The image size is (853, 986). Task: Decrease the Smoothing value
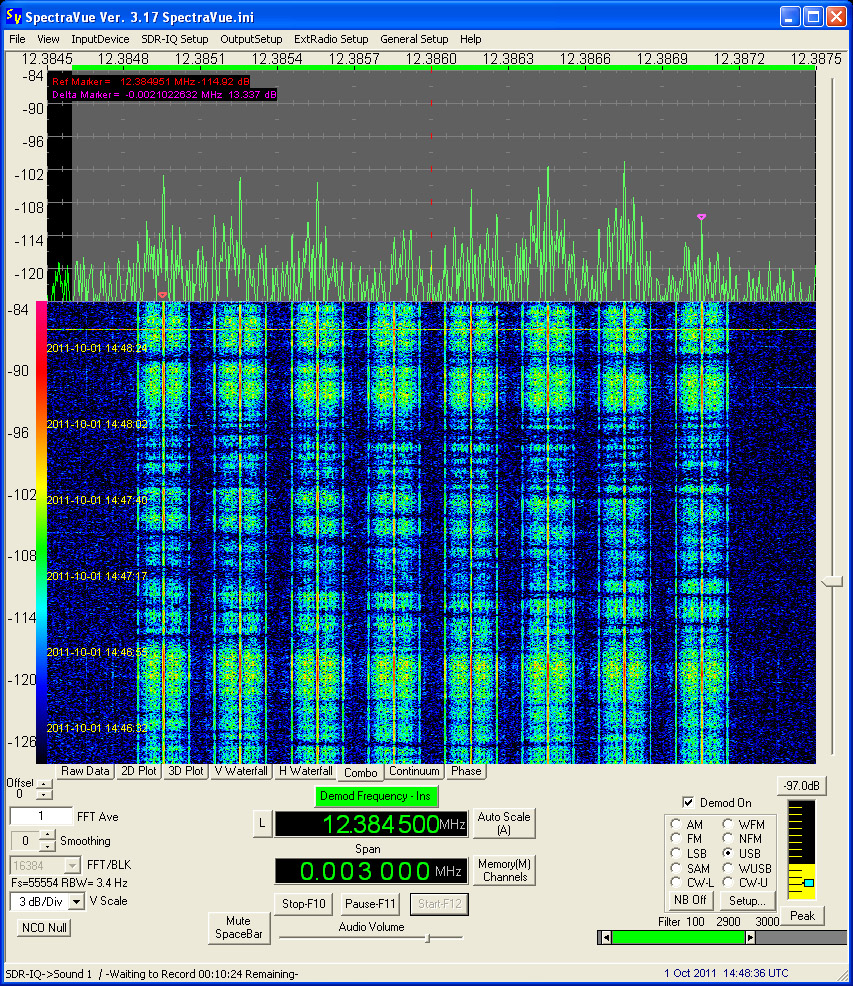pyautogui.click(x=47, y=846)
